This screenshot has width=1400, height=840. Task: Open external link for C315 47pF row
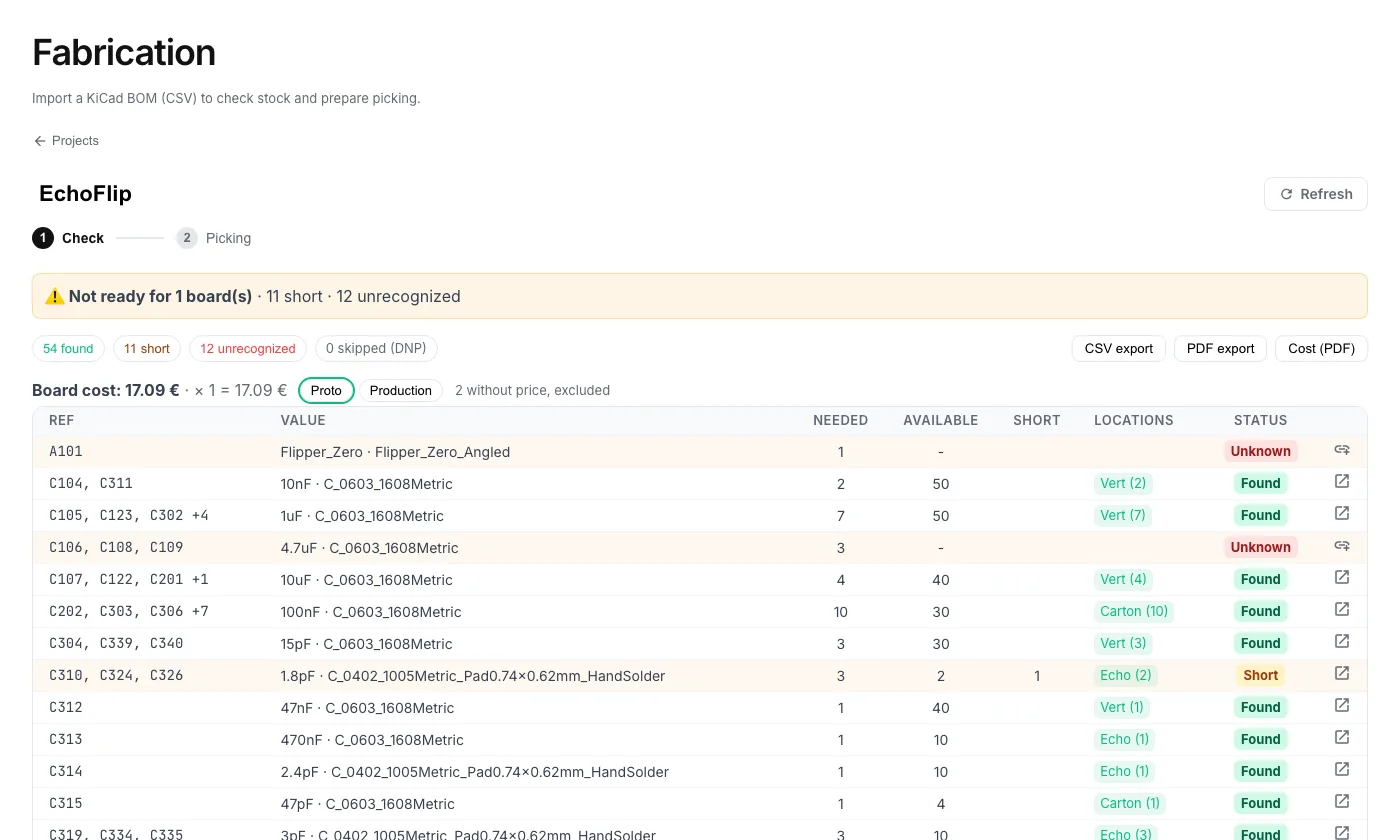[x=1342, y=802]
